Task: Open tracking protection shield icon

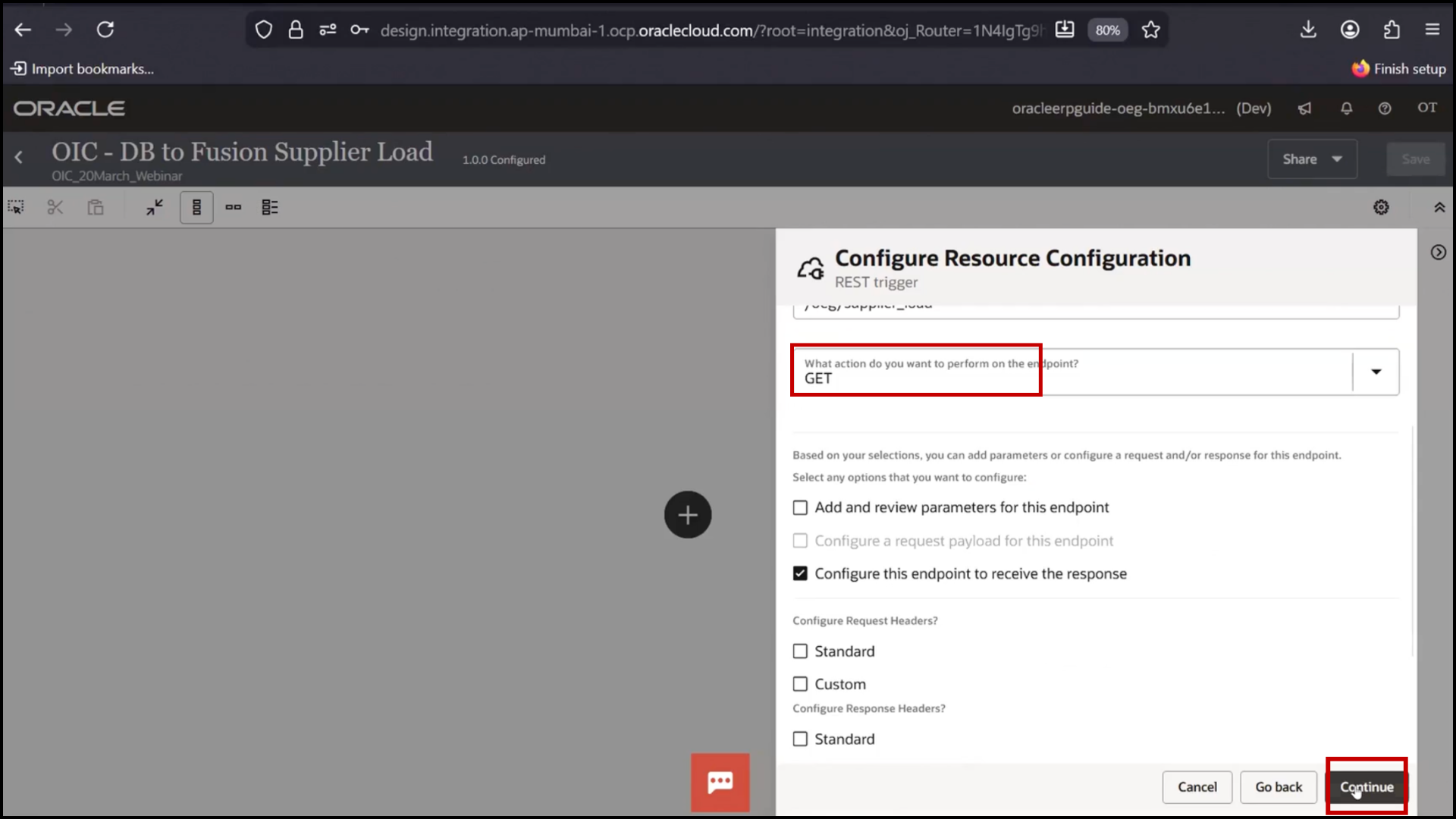Action: coord(263,30)
